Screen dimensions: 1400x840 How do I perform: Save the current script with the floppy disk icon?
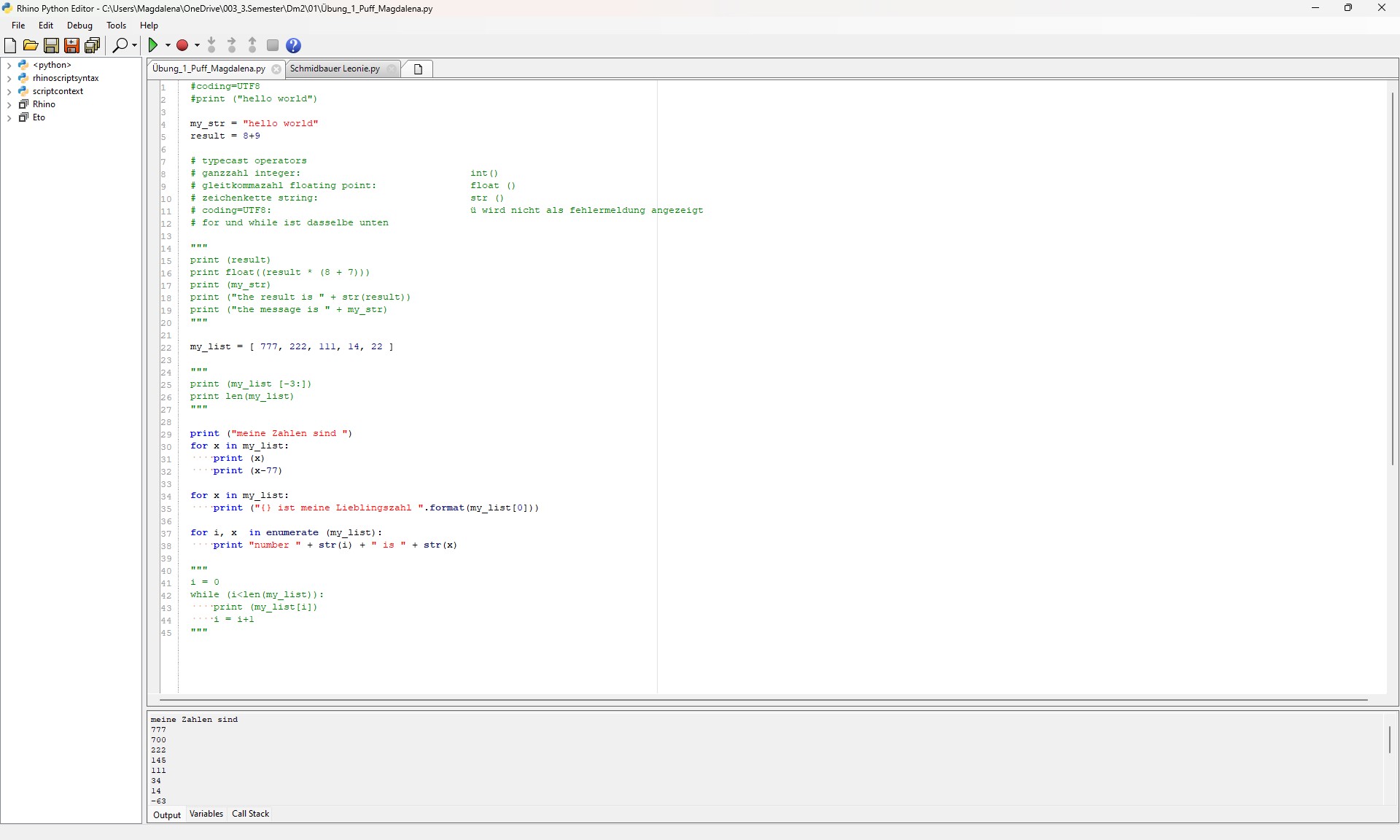51,45
